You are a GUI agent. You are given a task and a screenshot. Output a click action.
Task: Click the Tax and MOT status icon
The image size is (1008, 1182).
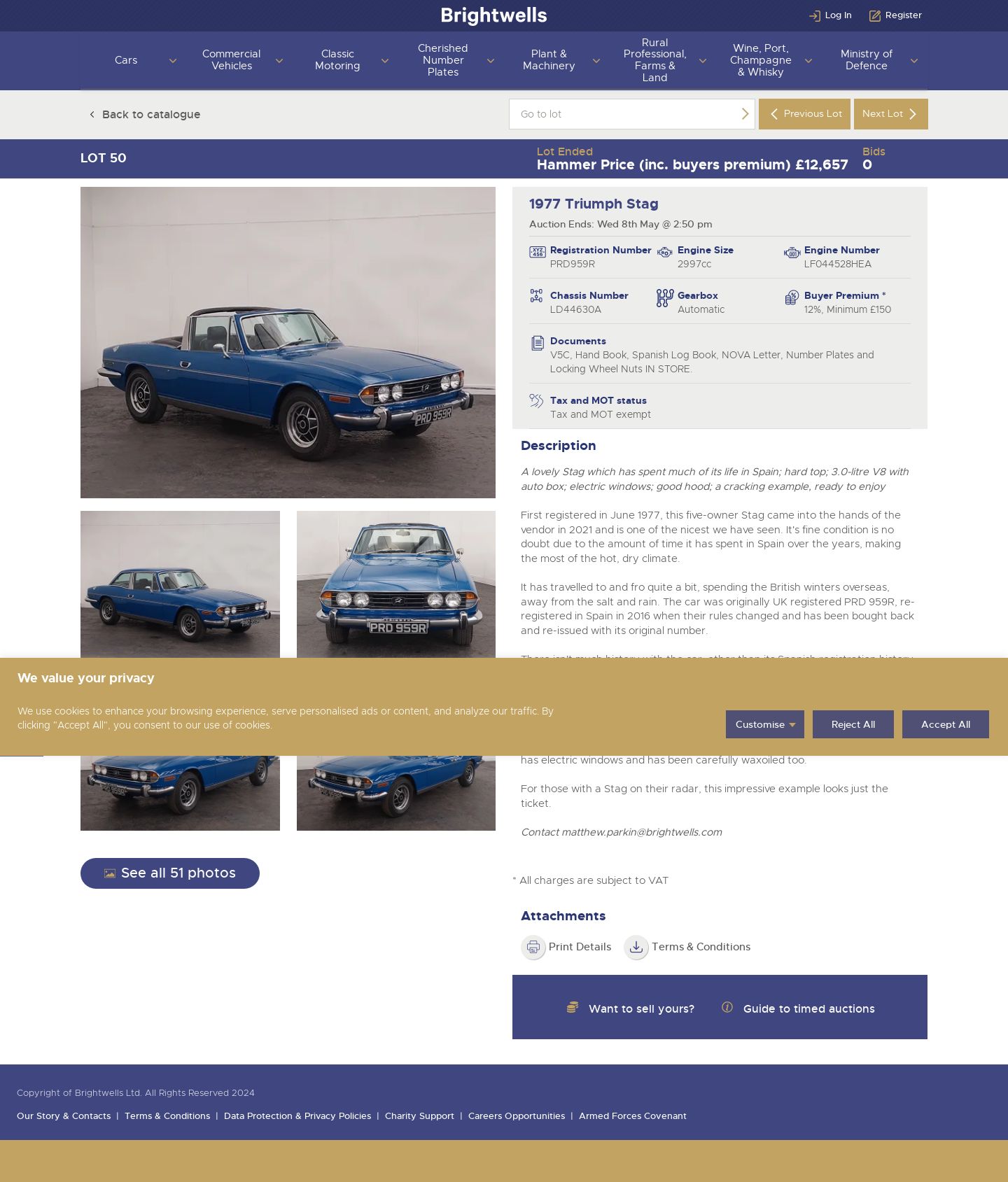pos(536,400)
